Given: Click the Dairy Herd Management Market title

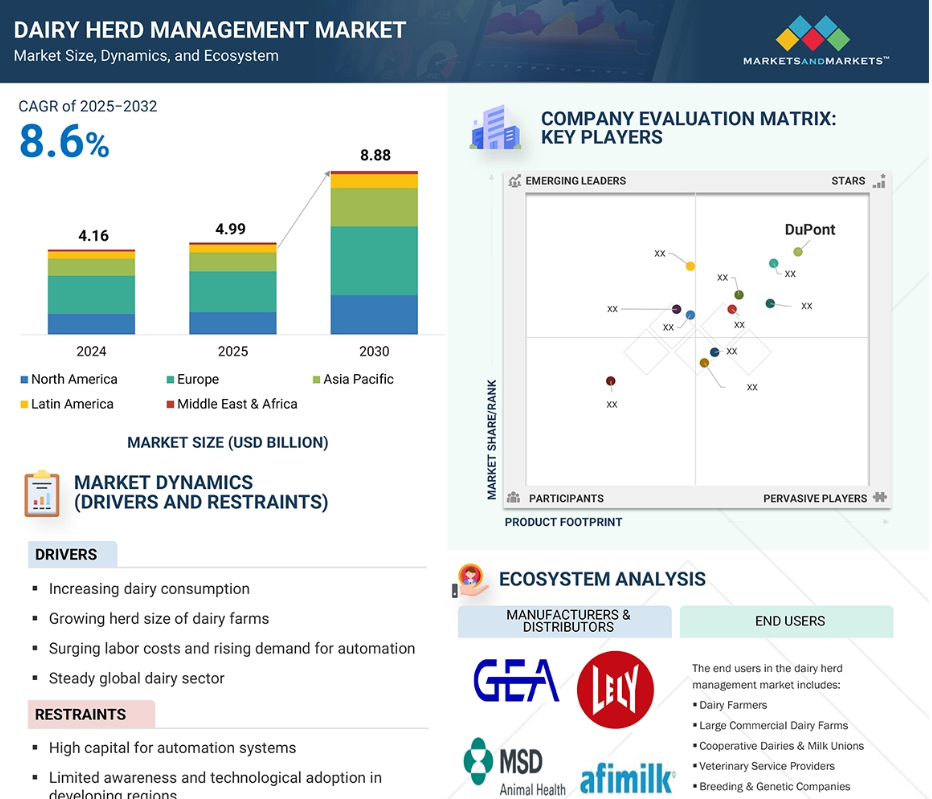Looking at the screenshot, I should tap(210, 30).
